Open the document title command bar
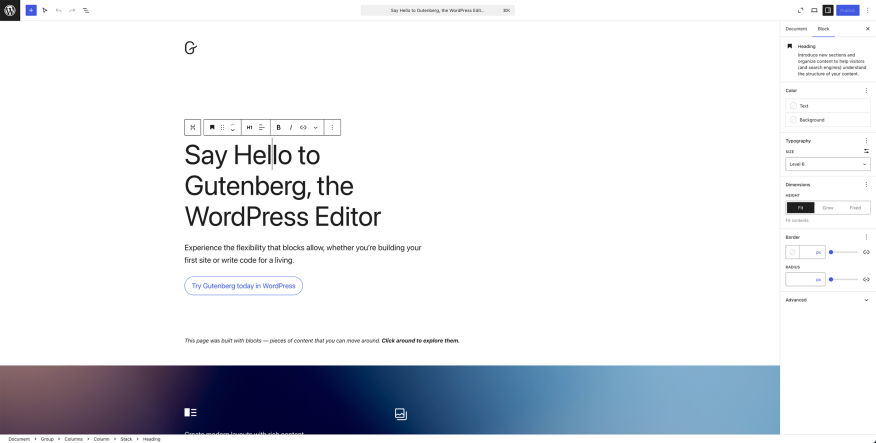Viewport: 876px width, 443px height. point(437,10)
